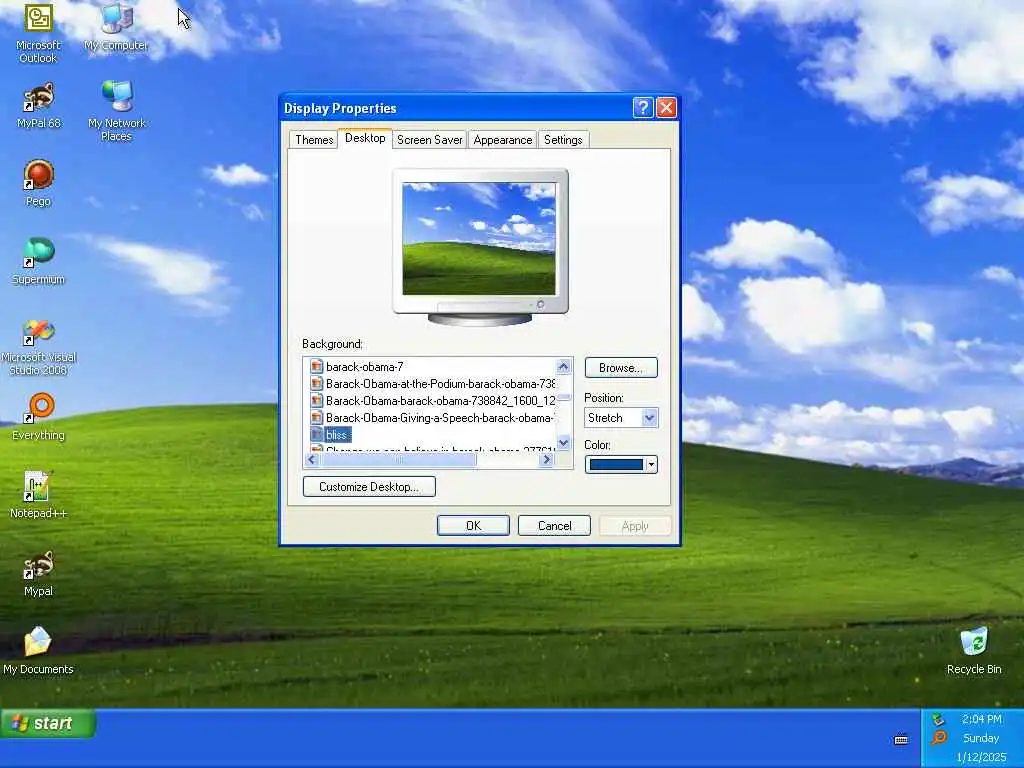Screen dimensions: 1024x768
Task: Select the Mypal desktop shortcut
Action: [38, 573]
